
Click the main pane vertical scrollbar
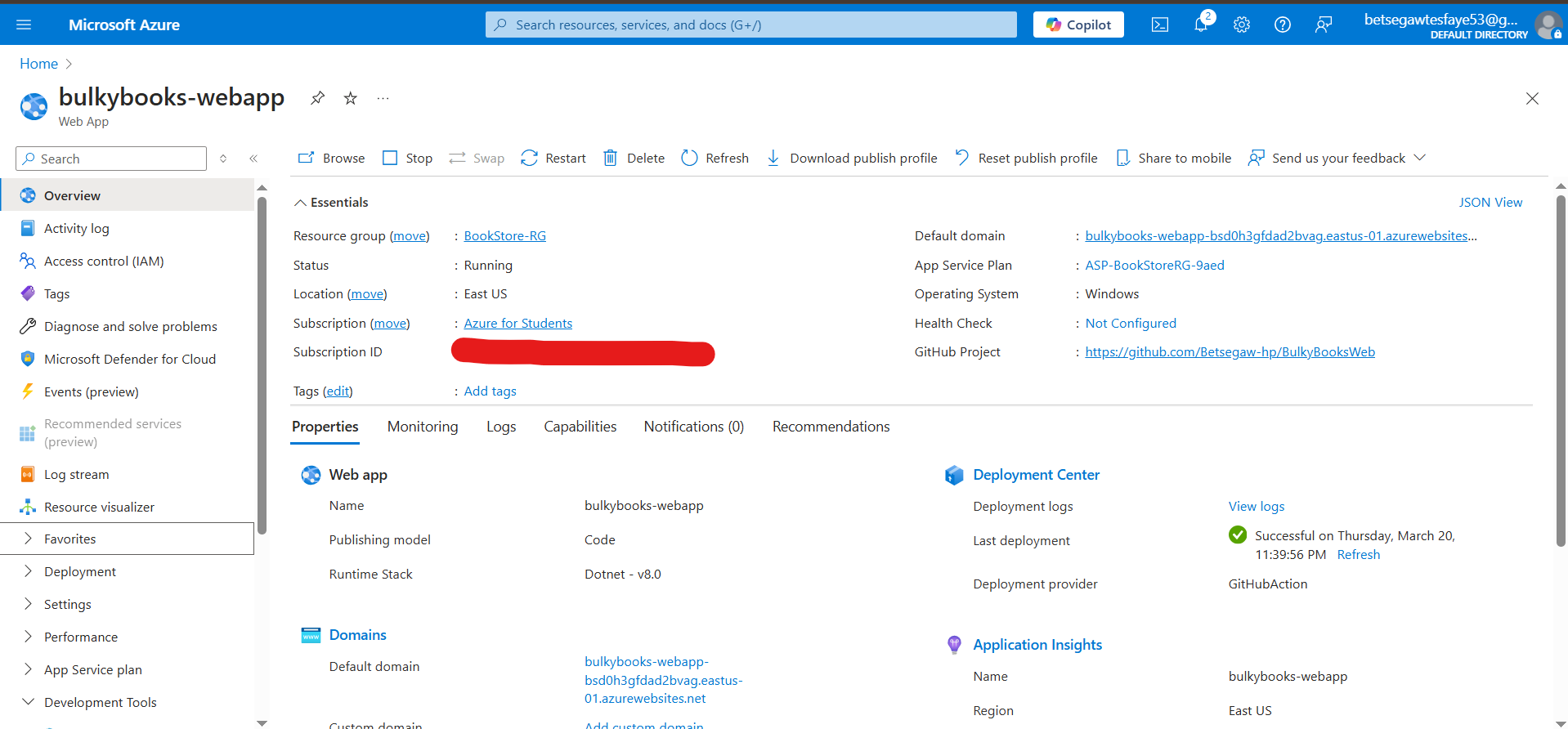1561,370
